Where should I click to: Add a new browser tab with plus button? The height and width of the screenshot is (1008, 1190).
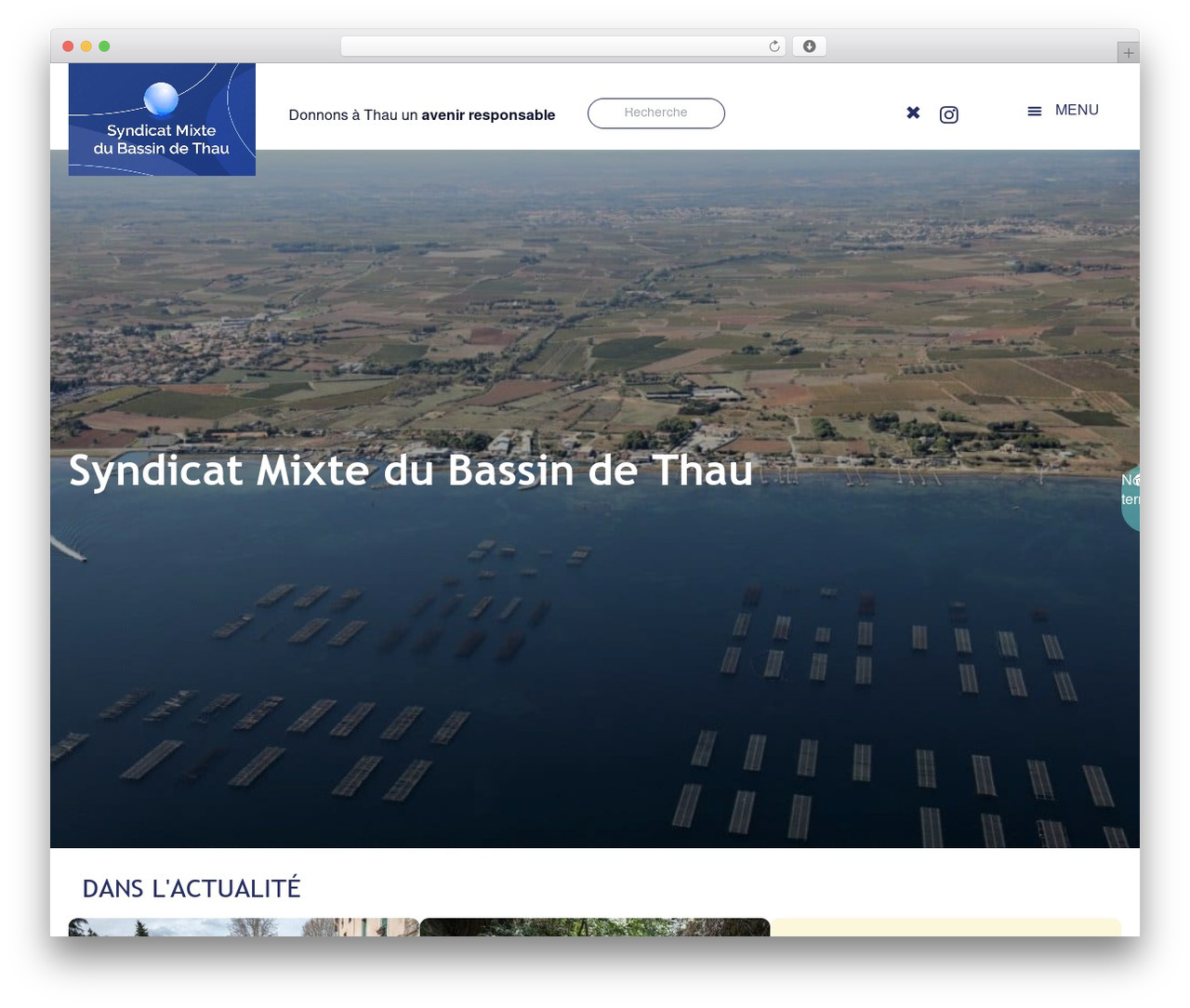(1128, 53)
